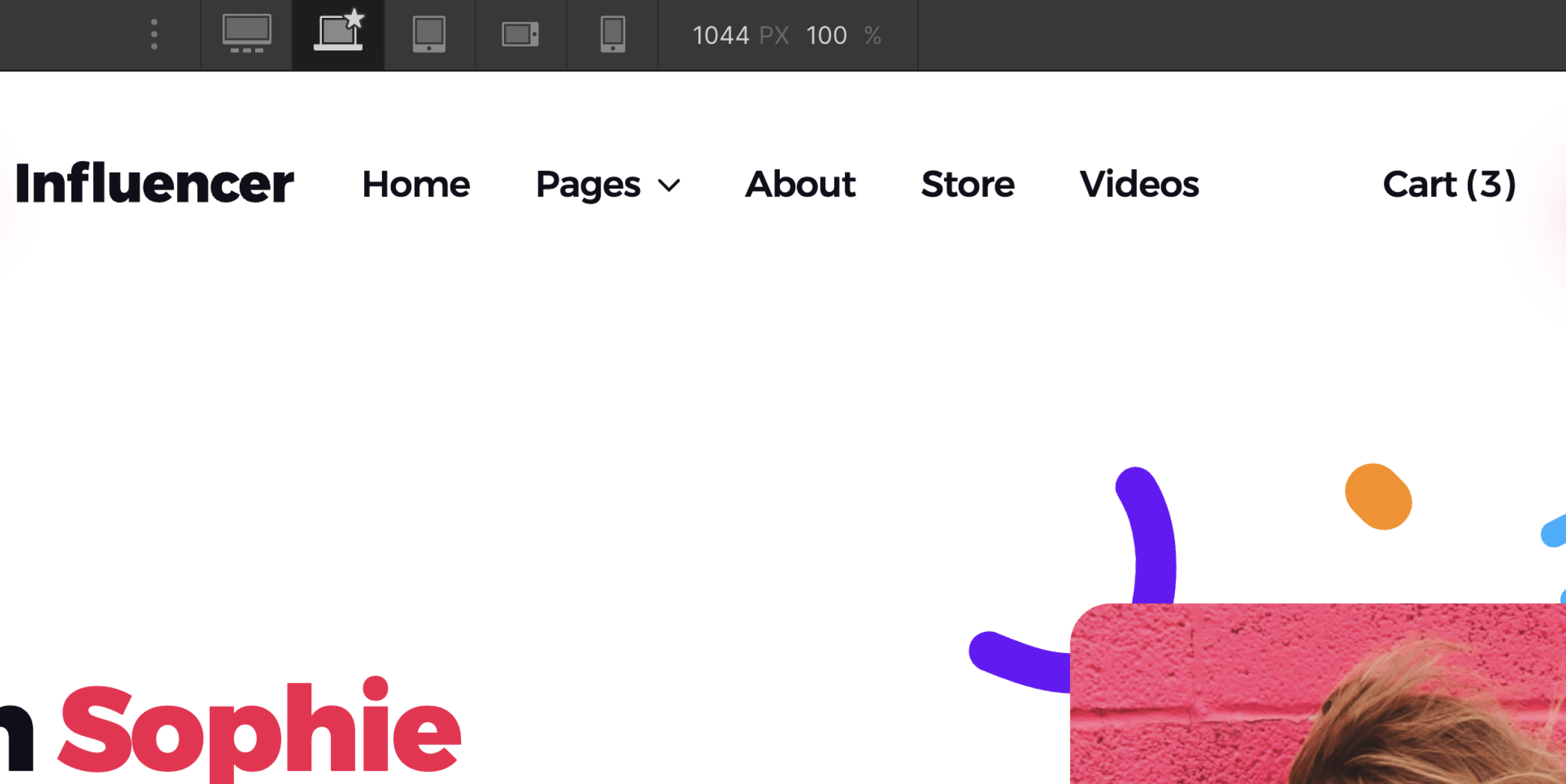Open the Store page
The image size is (1566, 784).
point(967,184)
